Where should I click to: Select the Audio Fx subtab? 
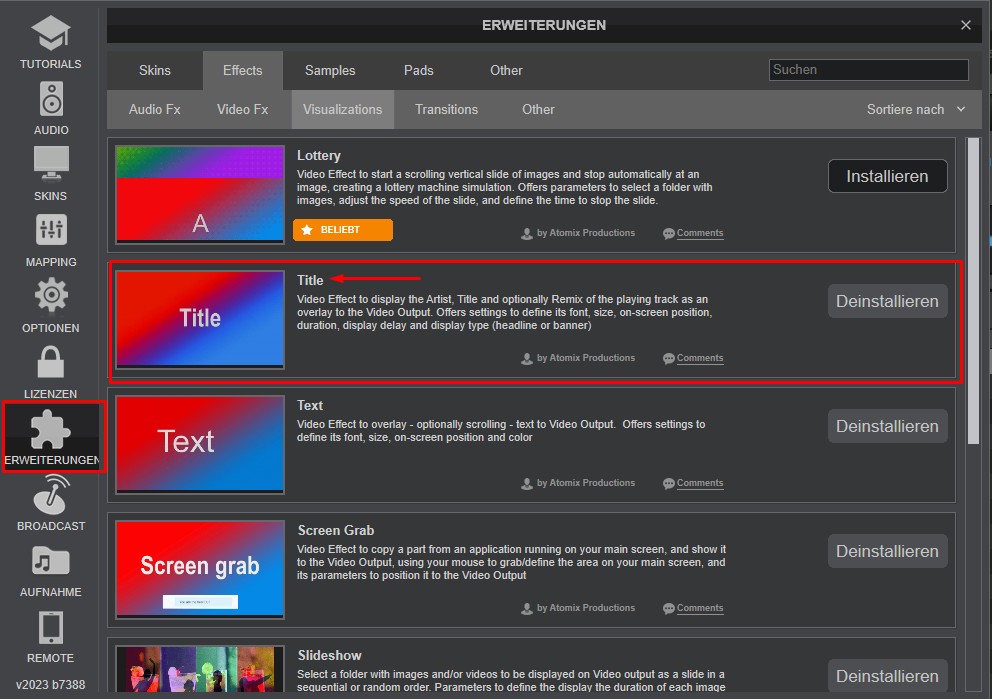pyautogui.click(x=155, y=110)
